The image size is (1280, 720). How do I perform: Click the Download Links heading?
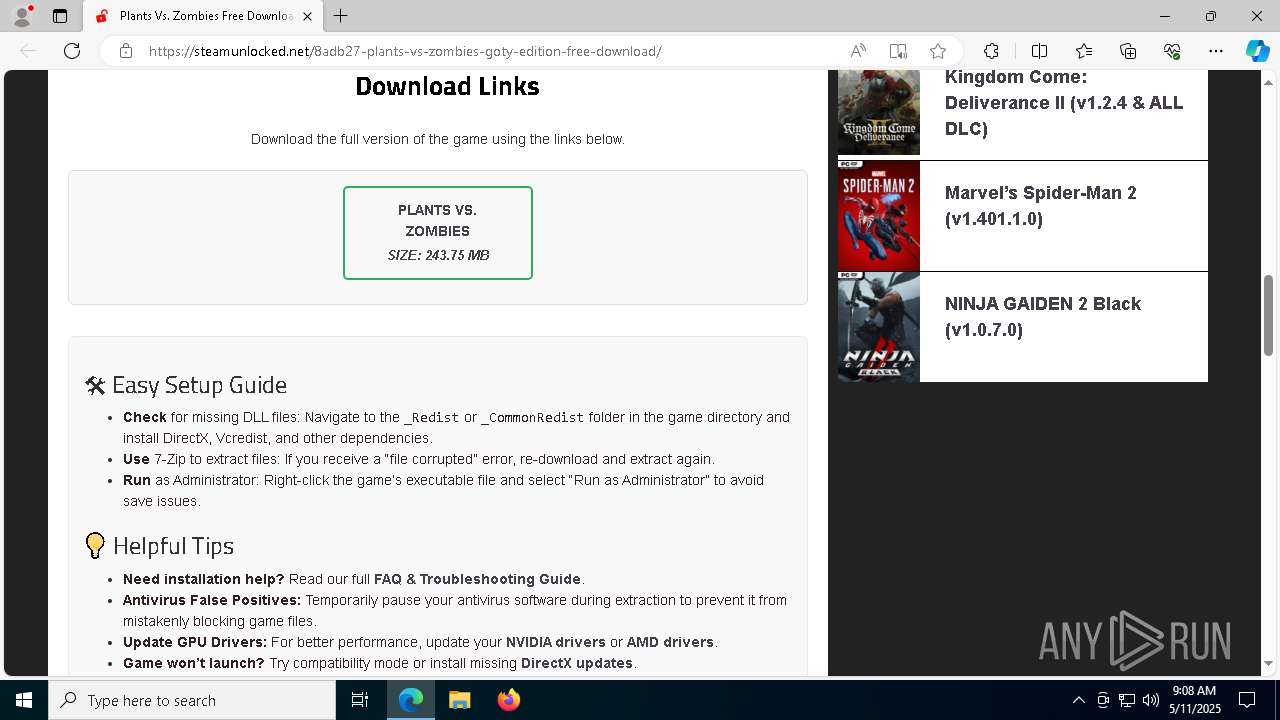pyautogui.click(x=447, y=87)
